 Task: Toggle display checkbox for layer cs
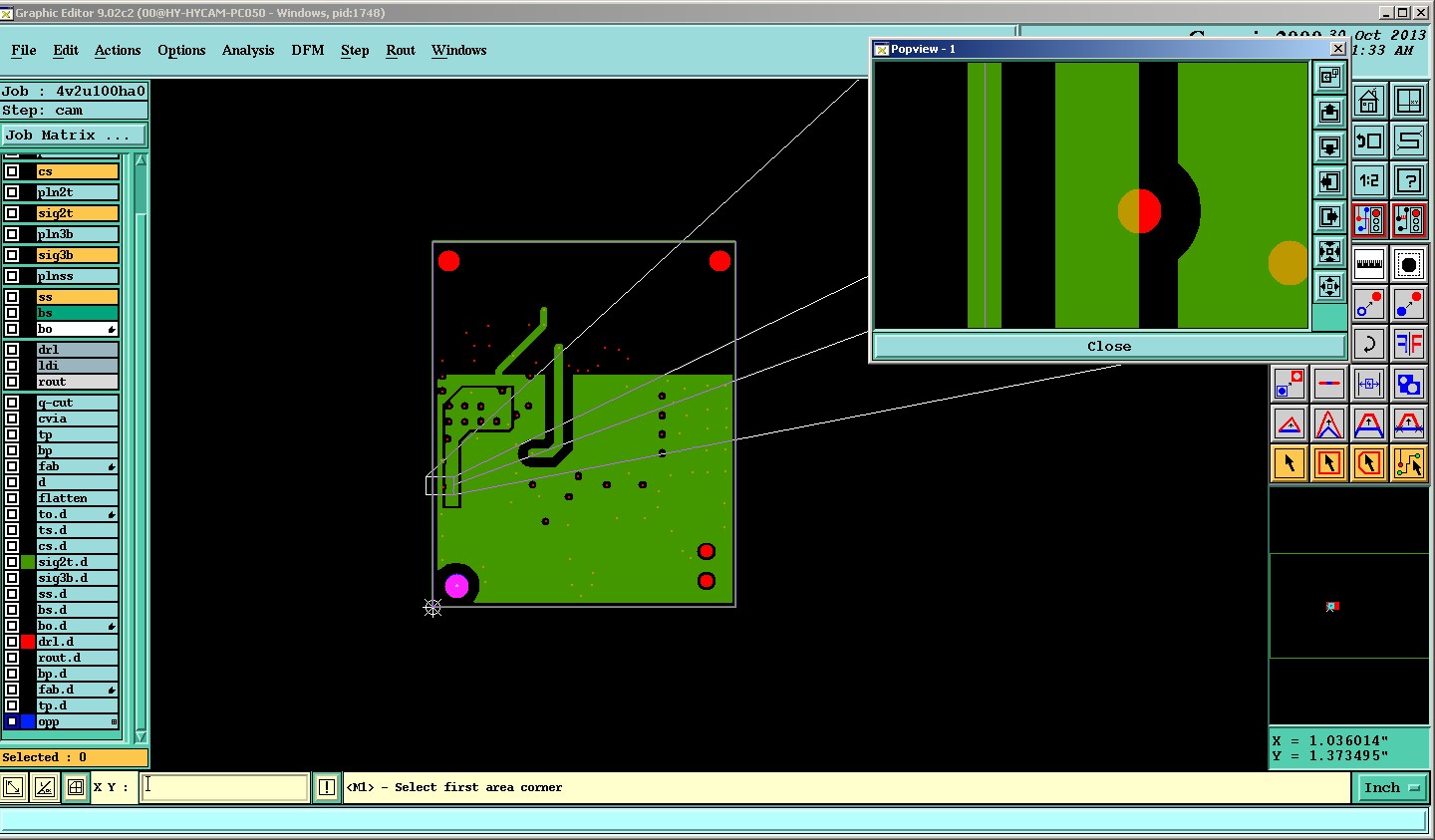click(x=12, y=171)
